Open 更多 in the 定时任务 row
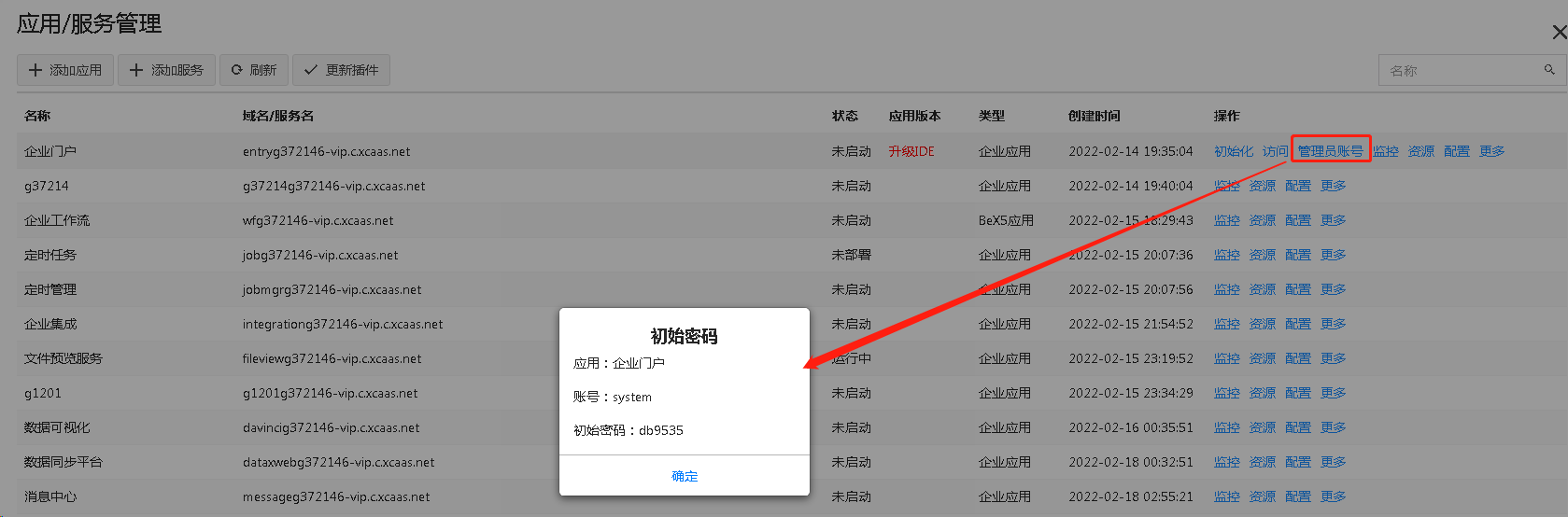The width and height of the screenshot is (1568, 517). pyautogui.click(x=1334, y=255)
